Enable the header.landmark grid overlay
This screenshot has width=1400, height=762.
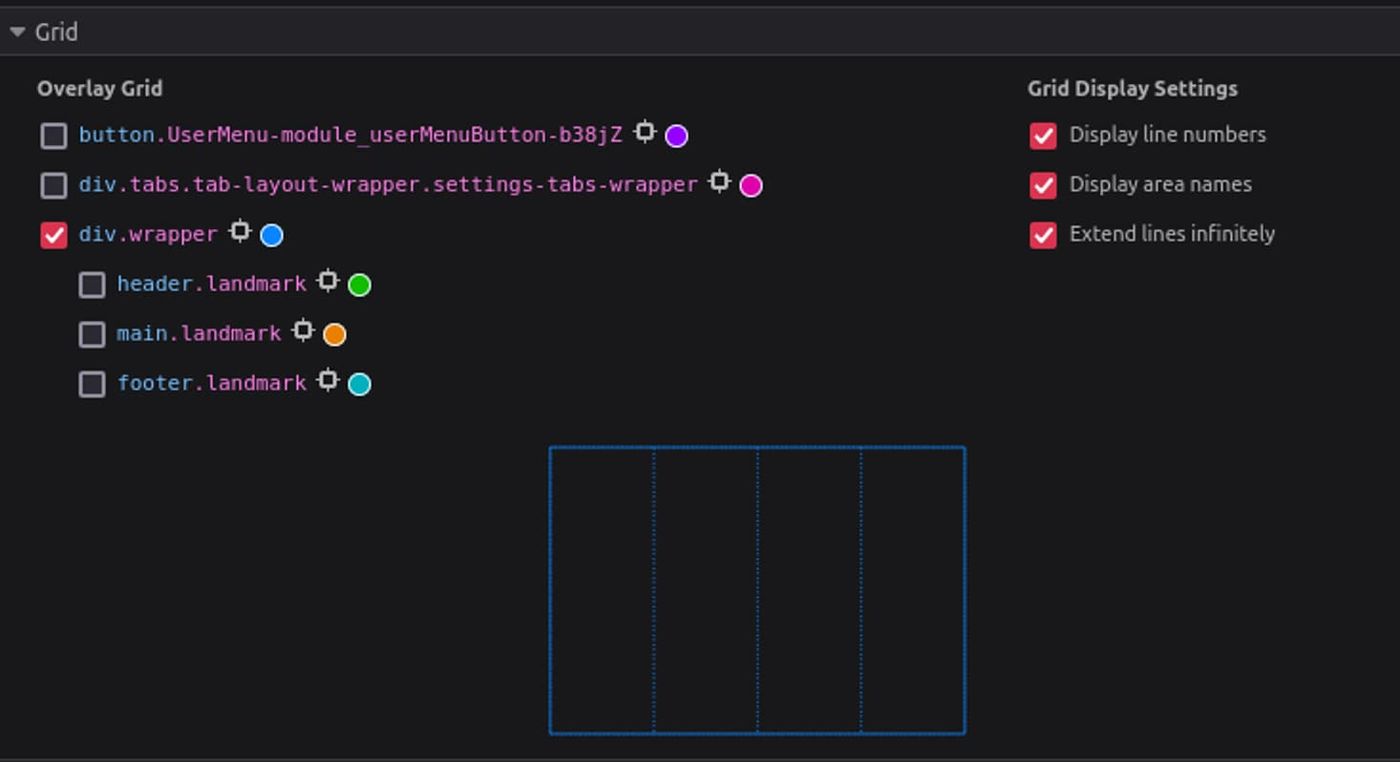pyautogui.click(x=91, y=284)
